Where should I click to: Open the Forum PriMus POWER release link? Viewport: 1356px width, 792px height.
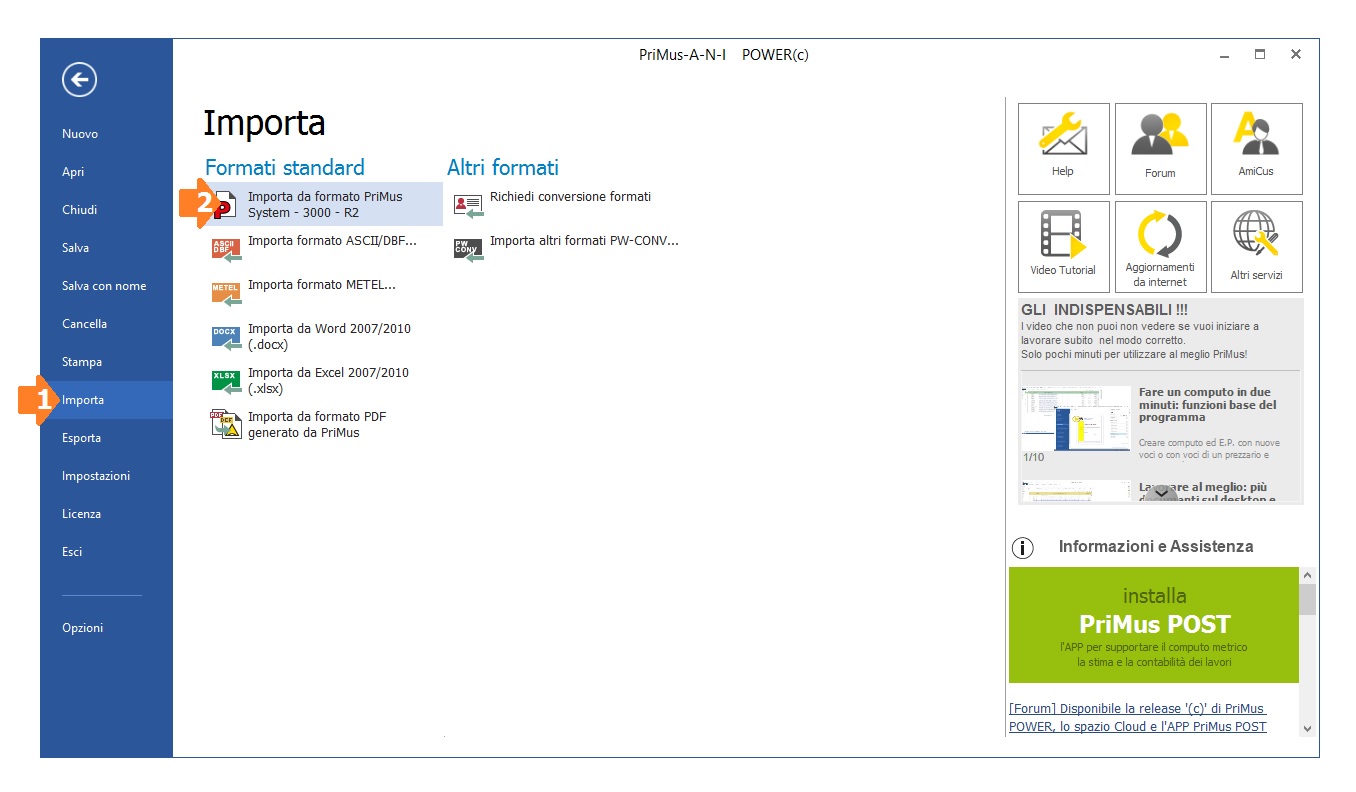(1138, 718)
